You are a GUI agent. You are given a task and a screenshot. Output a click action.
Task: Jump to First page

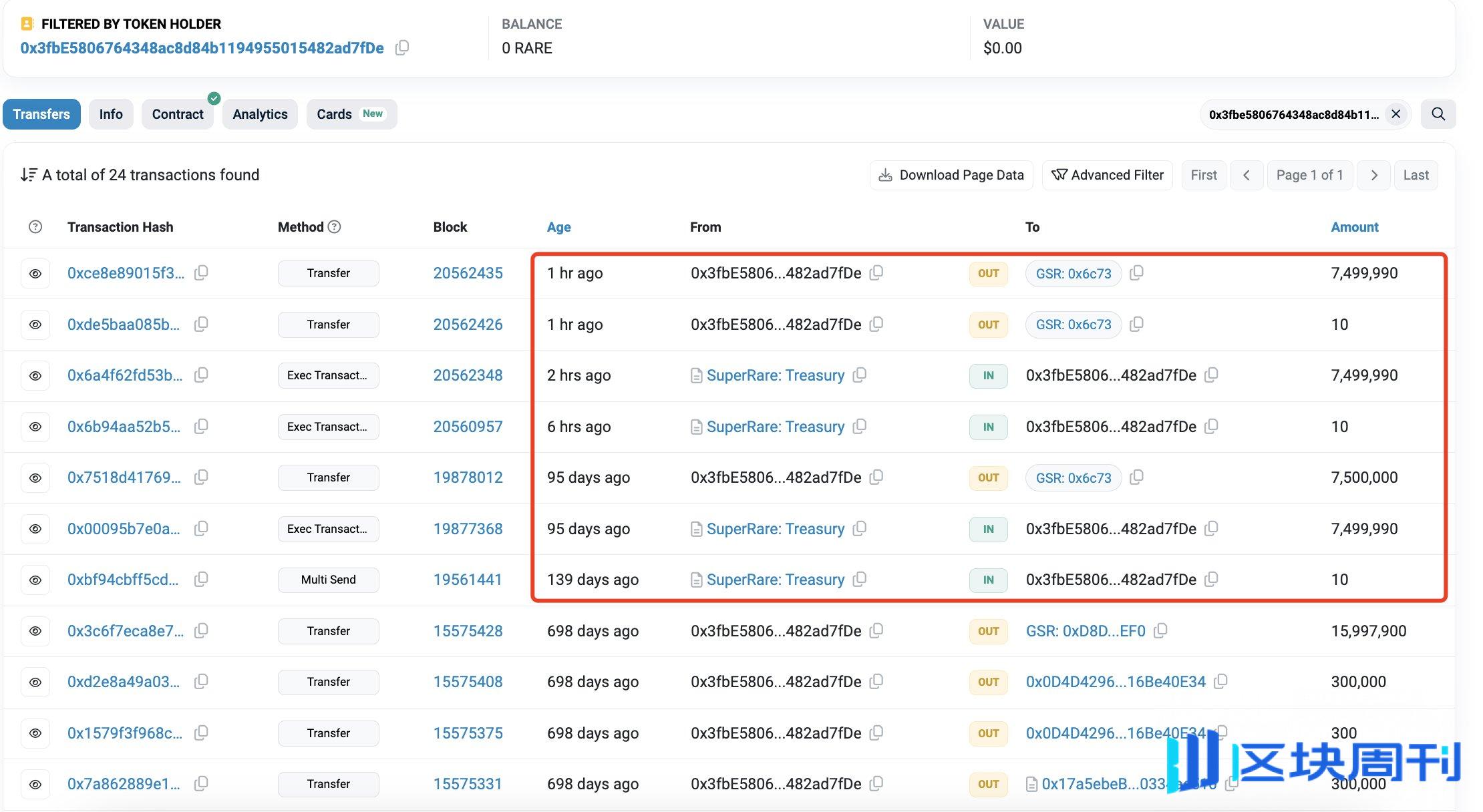[x=1204, y=175]
